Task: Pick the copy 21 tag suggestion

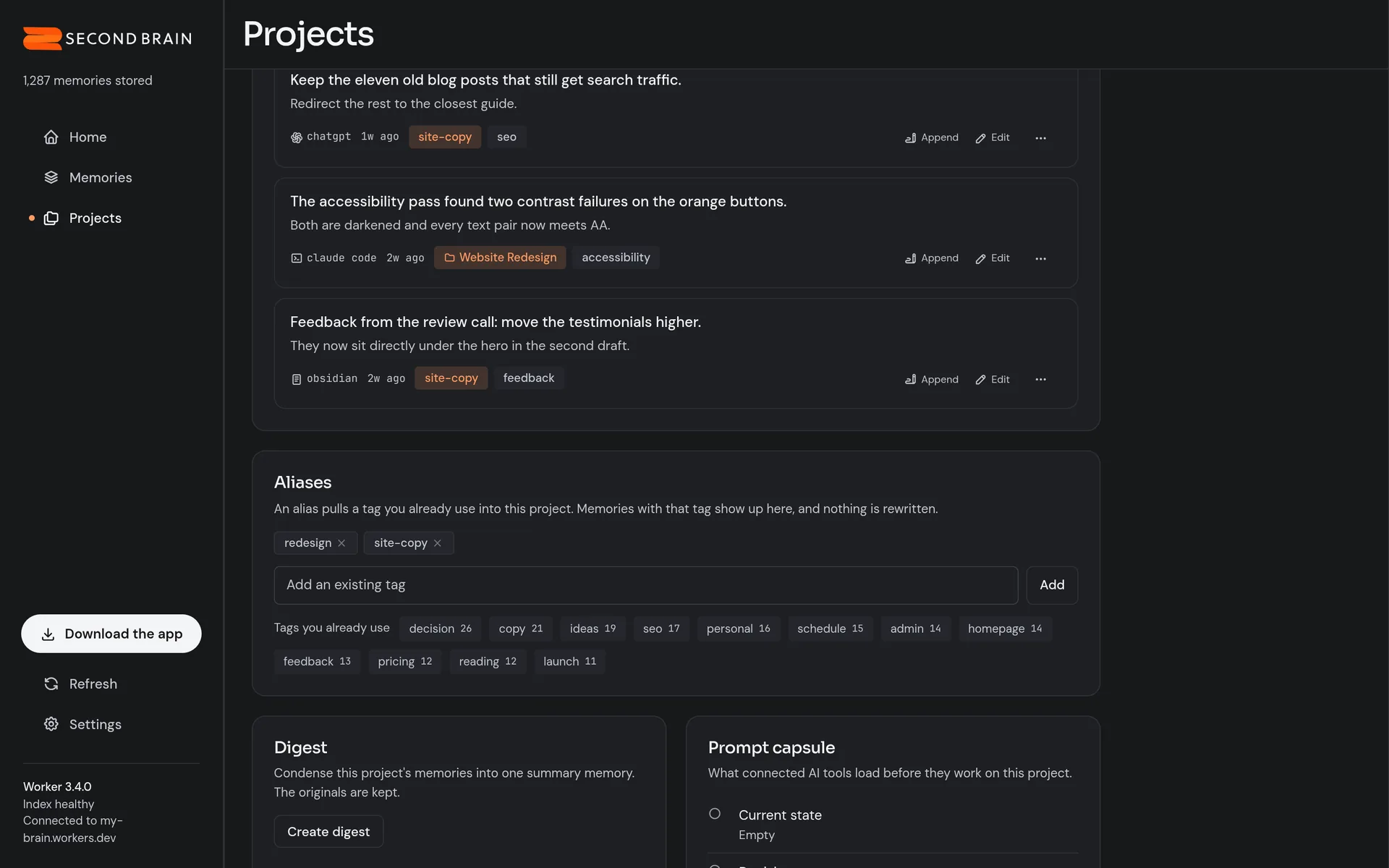Action: click(521, 629)
